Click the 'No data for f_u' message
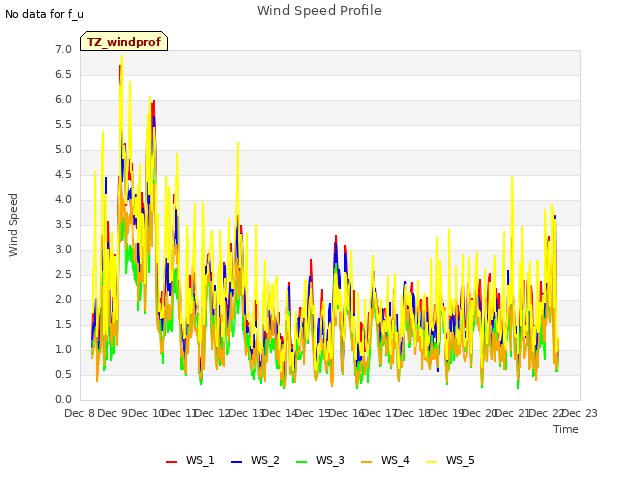The height and width of the screenshot is (480, 640). [44, 14]
